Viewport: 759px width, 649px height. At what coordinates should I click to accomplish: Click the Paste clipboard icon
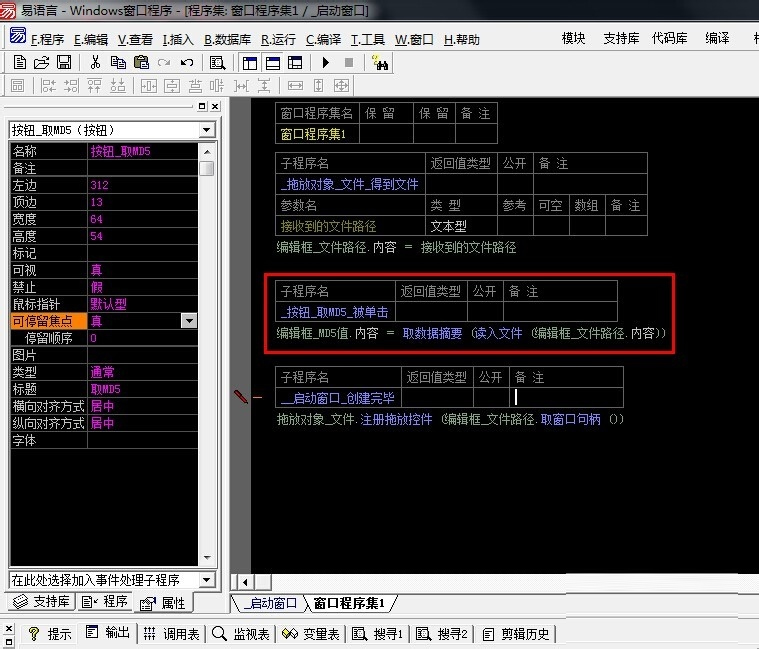click(x=141, y=62)
